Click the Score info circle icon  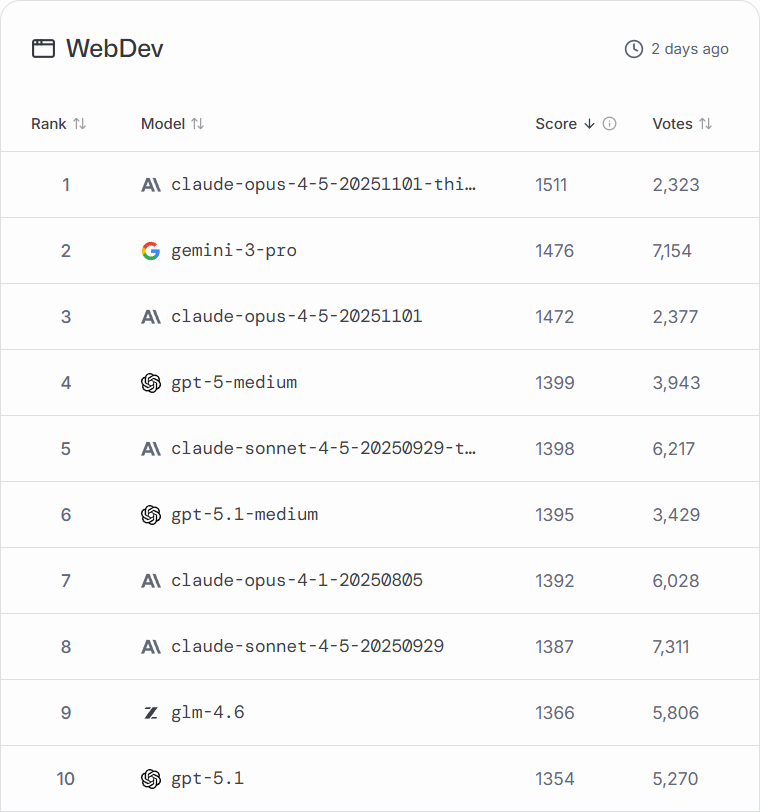pyautogui.click(x=610, y=124)
